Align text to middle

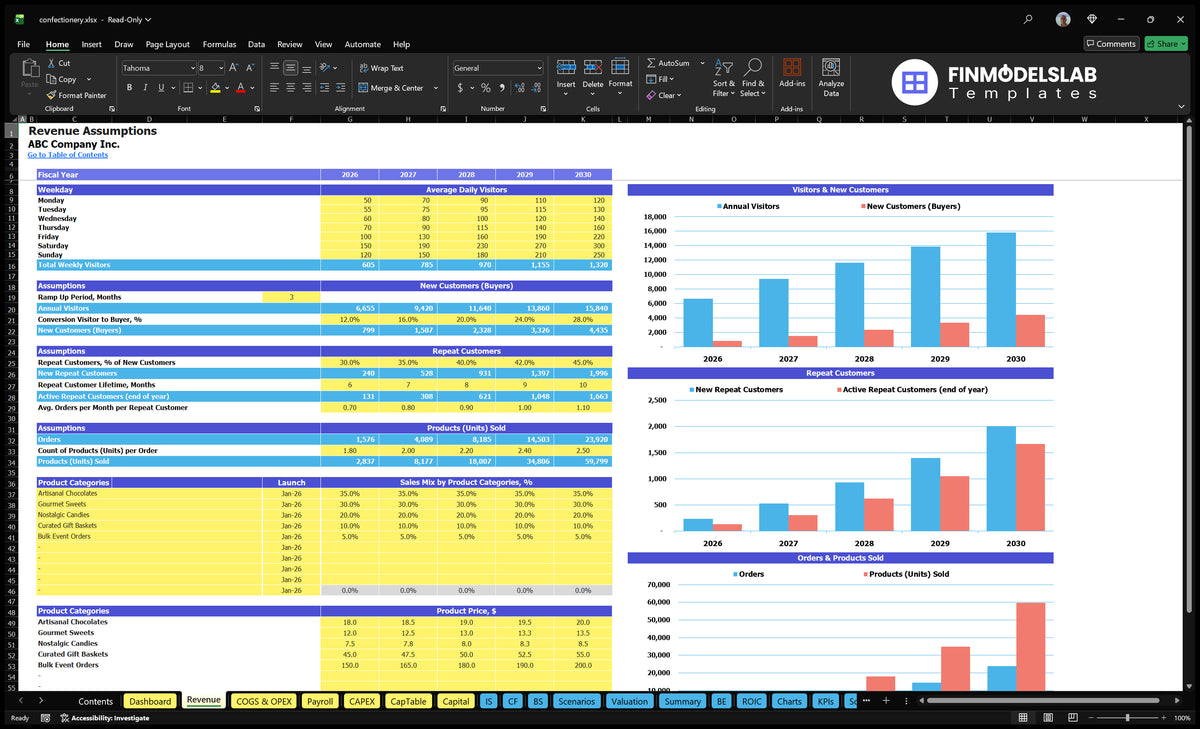(x=290, y=68)
